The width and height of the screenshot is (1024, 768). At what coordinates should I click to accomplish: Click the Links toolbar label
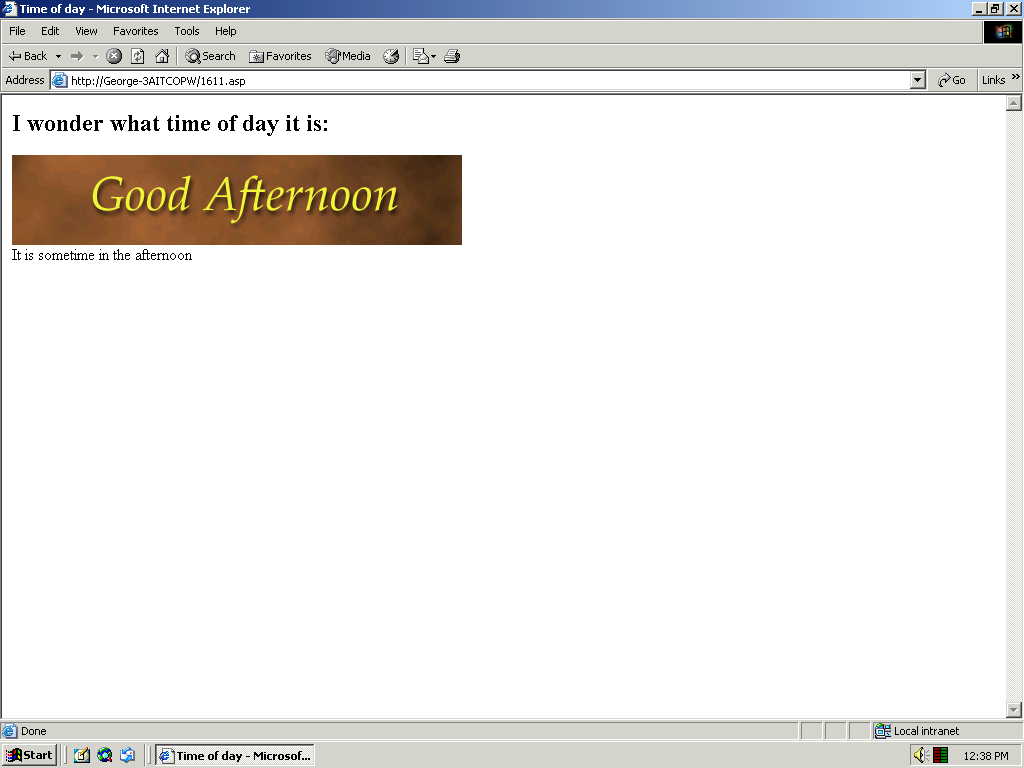993,80
